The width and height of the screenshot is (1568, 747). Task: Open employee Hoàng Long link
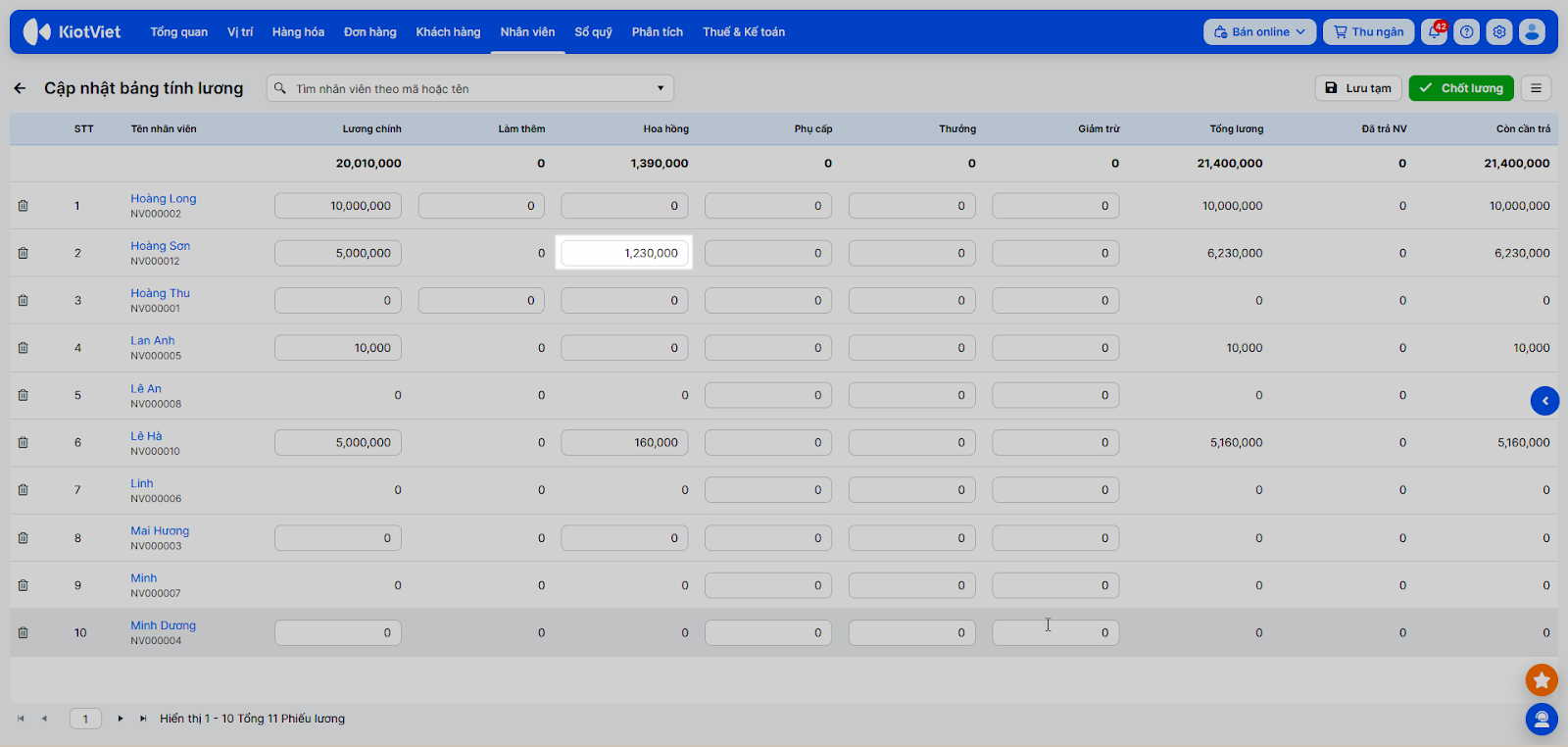click(x=164, y=199)
